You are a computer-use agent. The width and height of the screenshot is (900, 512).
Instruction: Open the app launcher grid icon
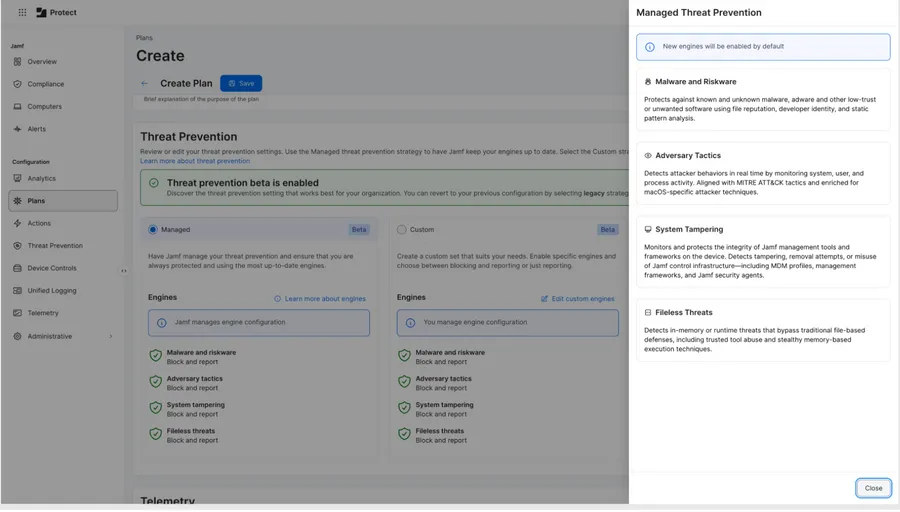[22, 13]
